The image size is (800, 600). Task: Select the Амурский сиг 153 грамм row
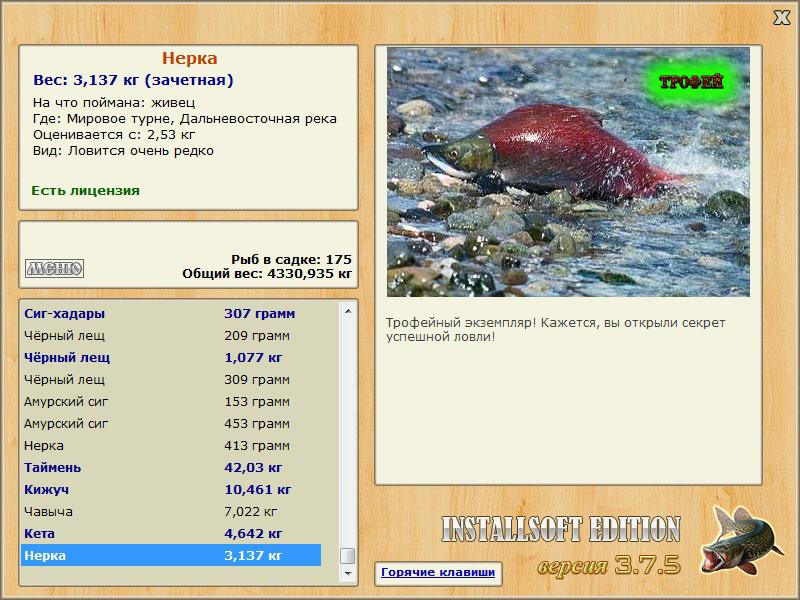pos(171,402)
